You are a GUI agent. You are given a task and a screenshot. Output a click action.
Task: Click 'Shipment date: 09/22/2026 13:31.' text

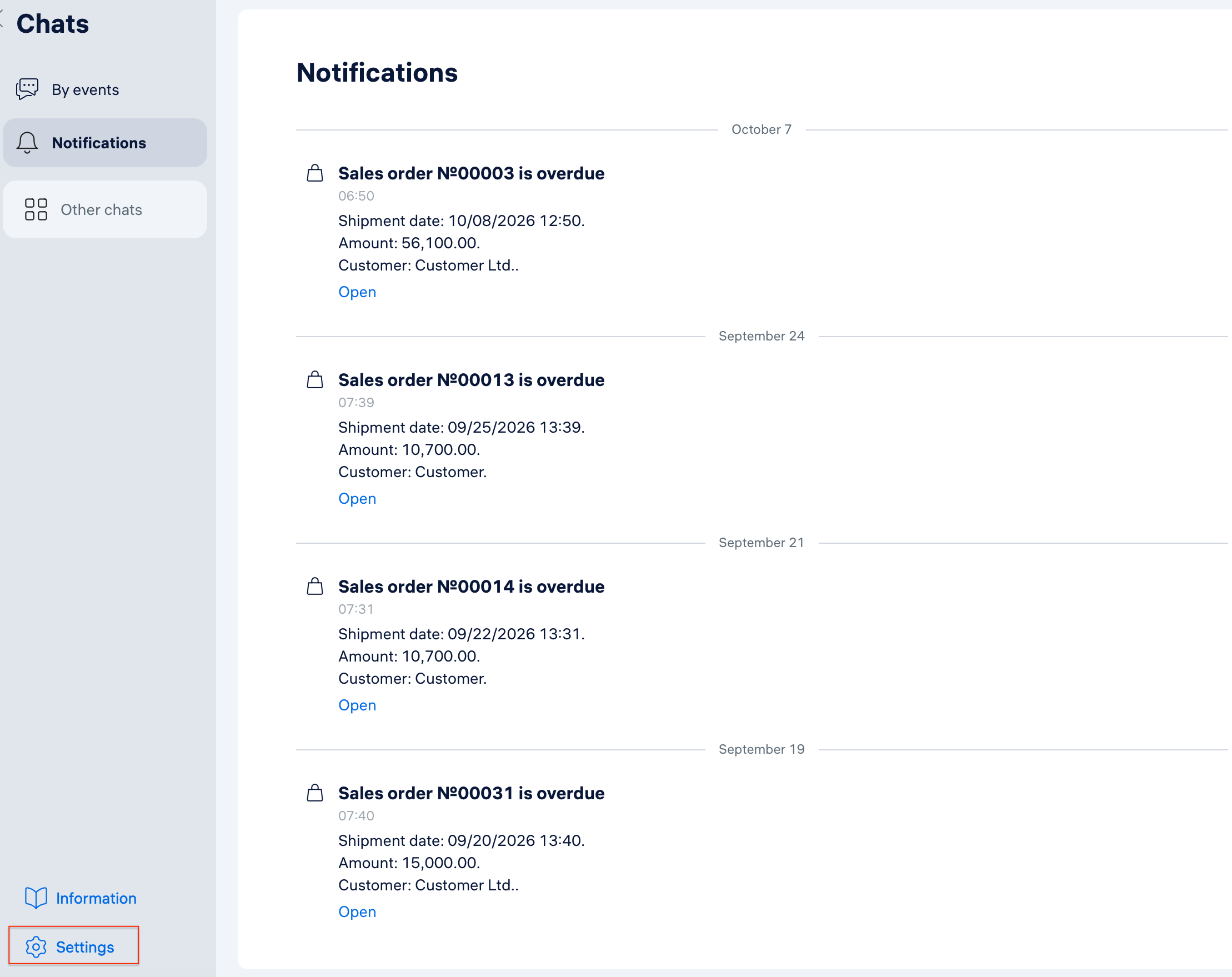462,634
